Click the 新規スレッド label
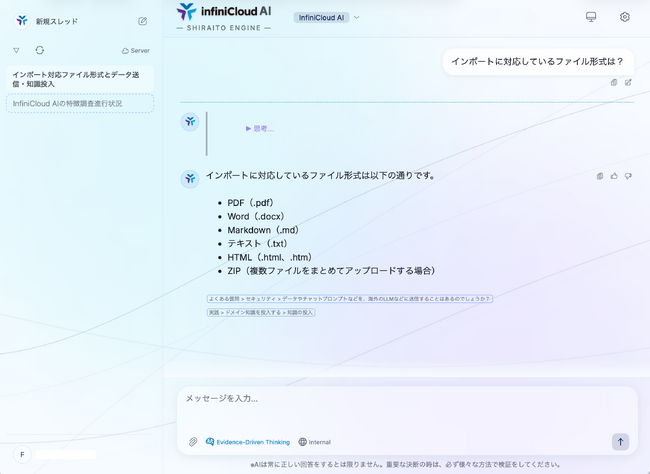Image resolution: width=650 pixels, height=474 pixels. [57, 22]
